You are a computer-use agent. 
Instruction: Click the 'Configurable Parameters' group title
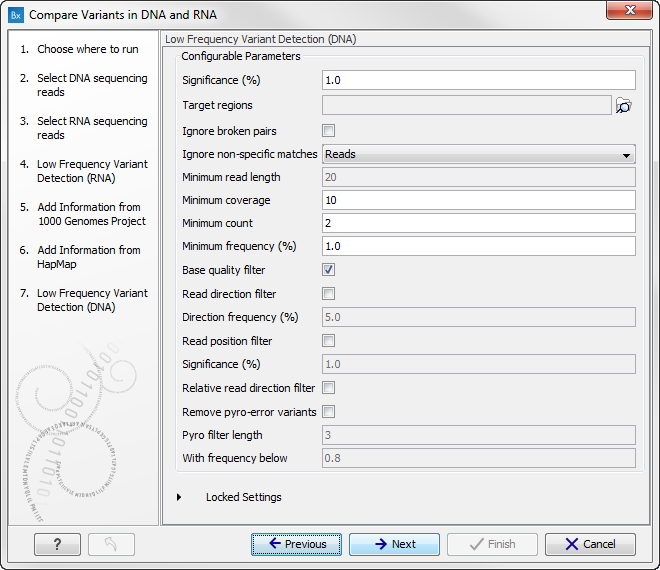tap(241, 56)
